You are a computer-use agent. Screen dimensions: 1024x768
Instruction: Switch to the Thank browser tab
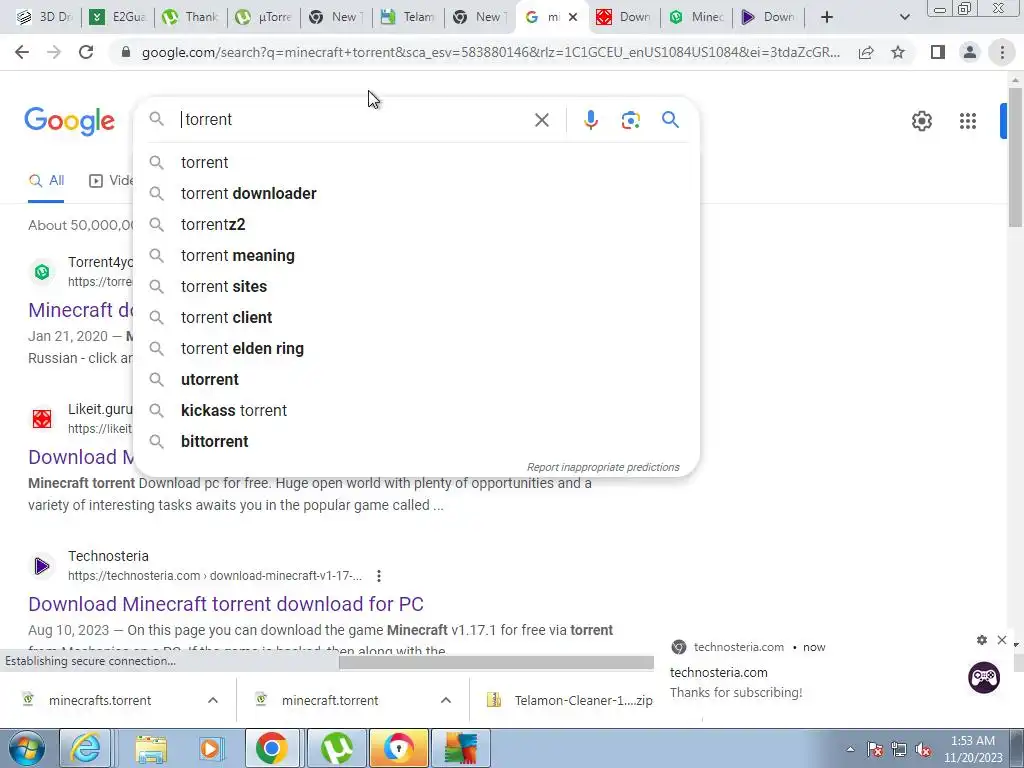click(190, 17)
